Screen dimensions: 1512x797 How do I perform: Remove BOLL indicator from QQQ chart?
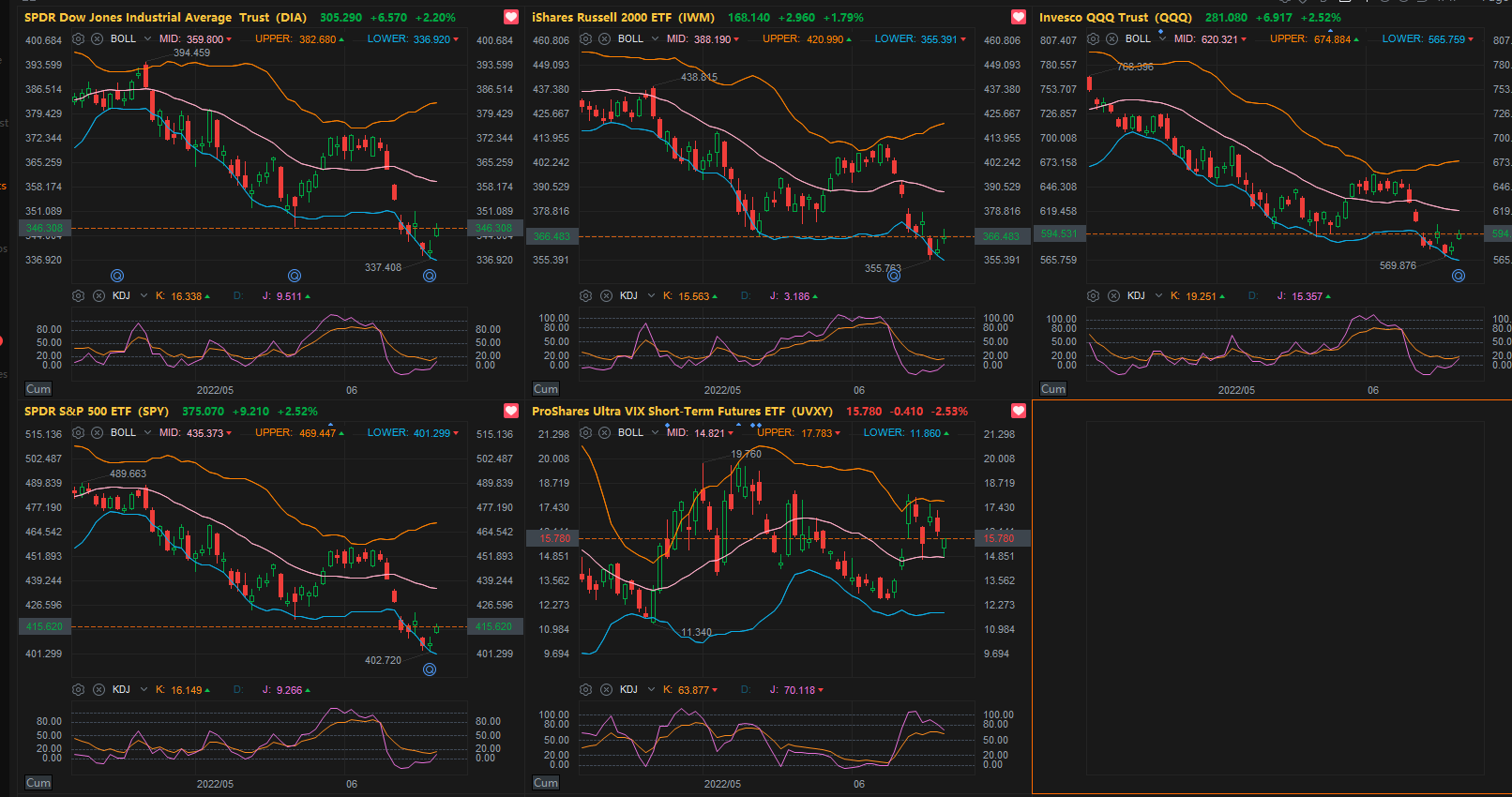1111,39
